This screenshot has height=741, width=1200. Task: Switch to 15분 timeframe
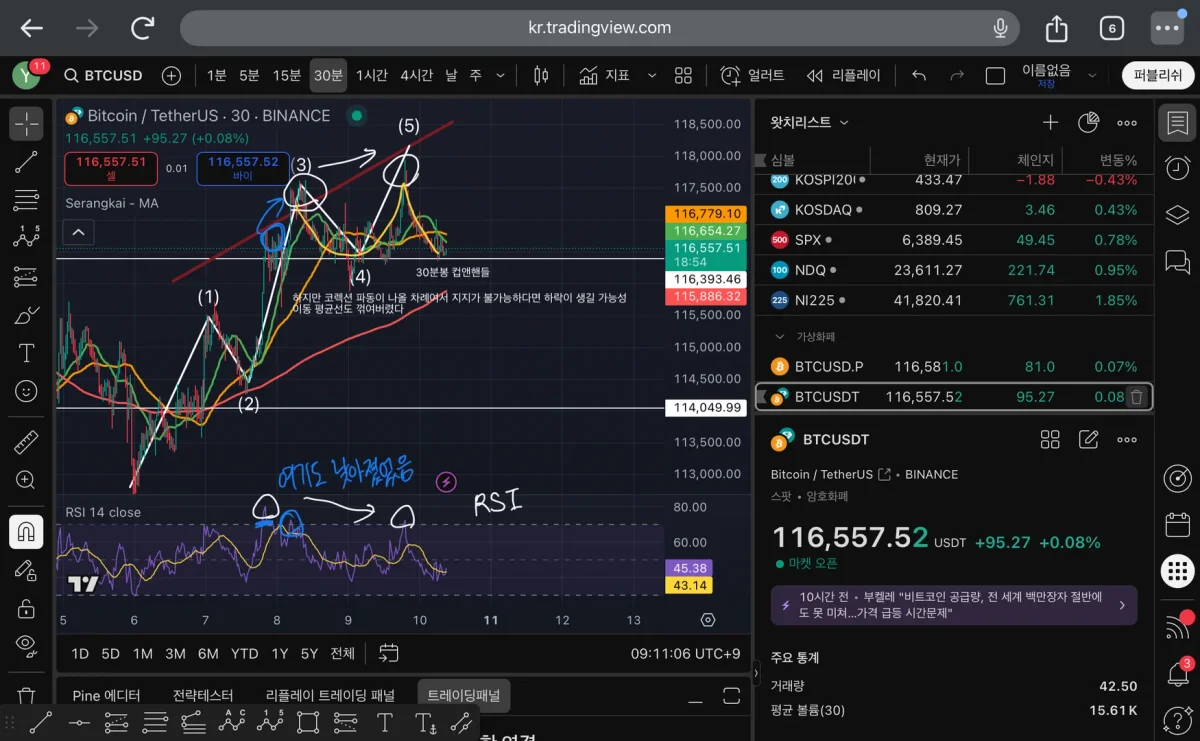[287, 75]
